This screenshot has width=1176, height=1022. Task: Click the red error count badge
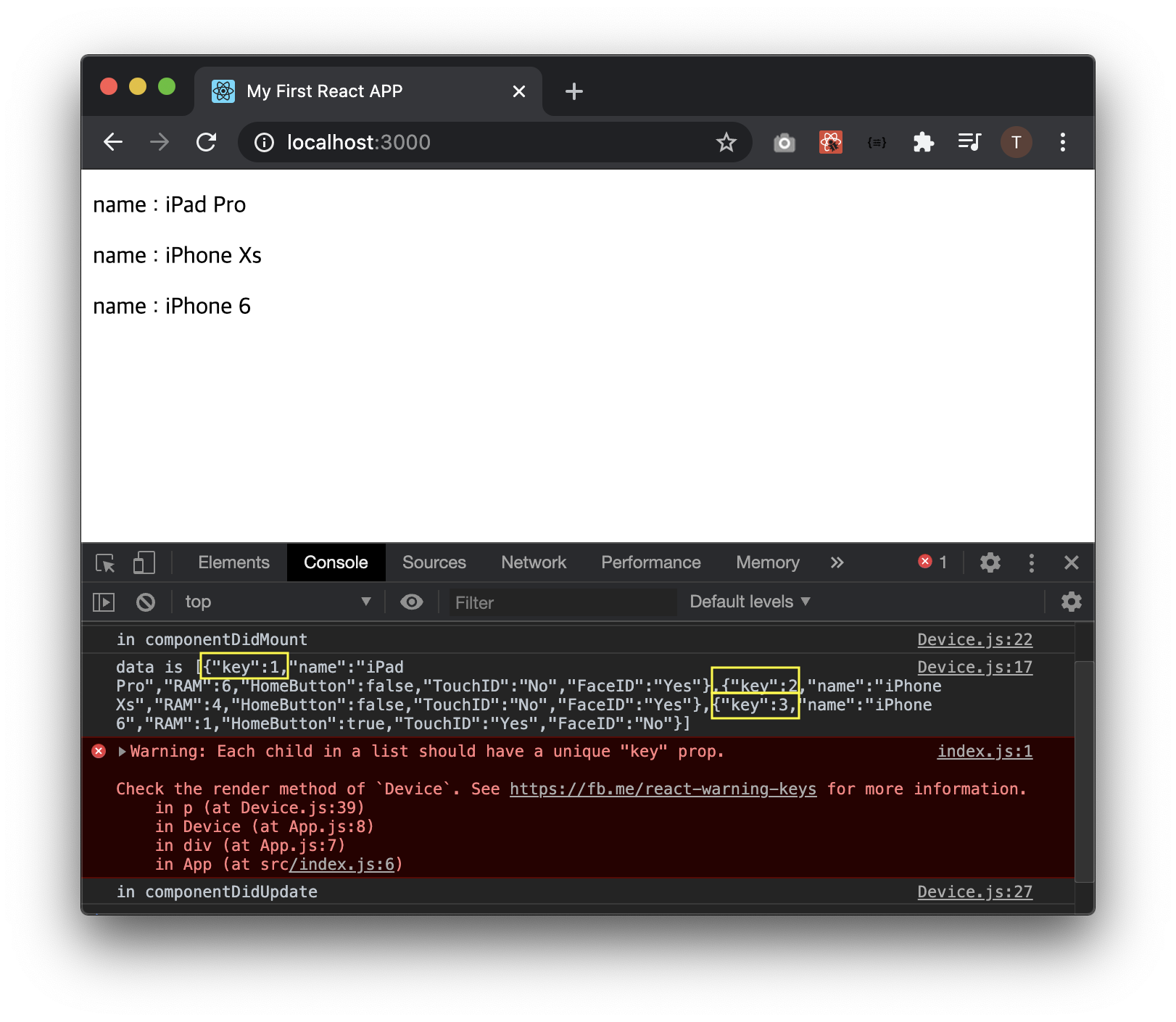click(932, 562)
